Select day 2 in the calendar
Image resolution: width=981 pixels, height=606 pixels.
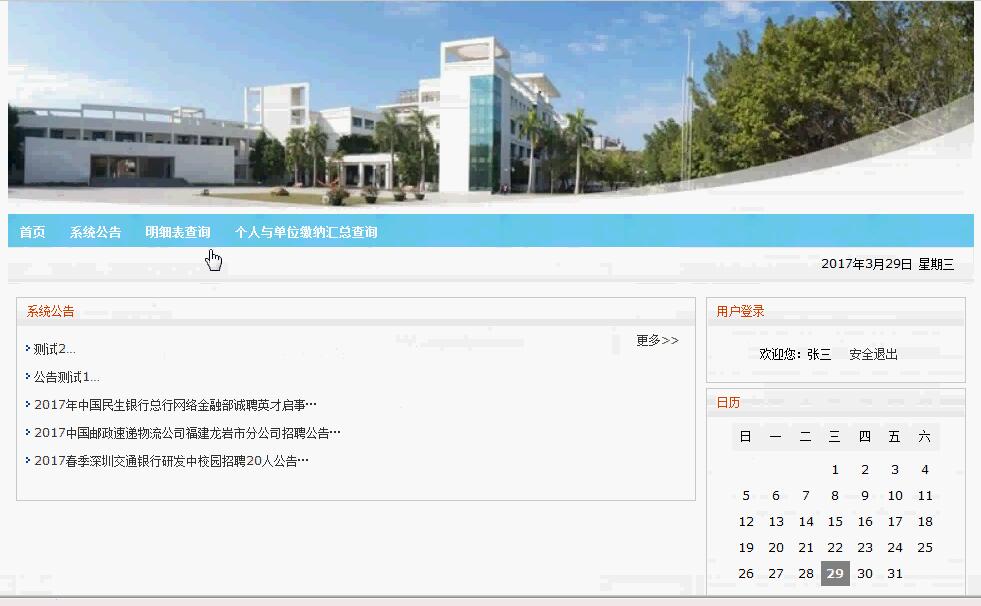point(865,470)
